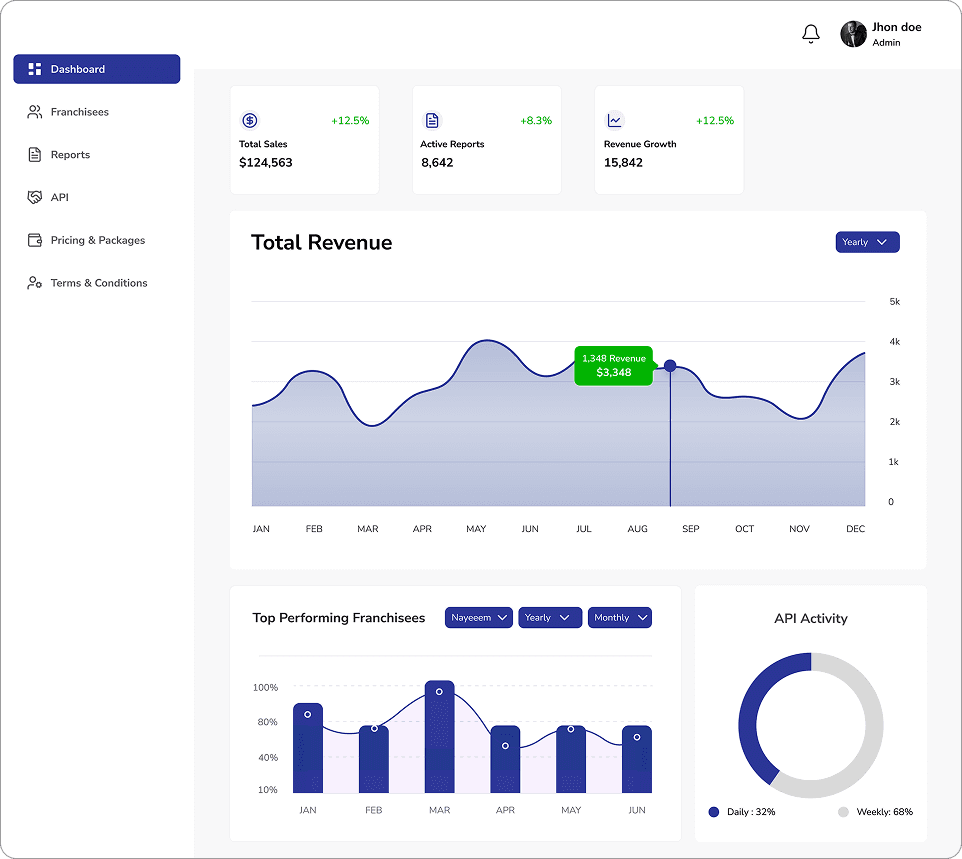Viewport: 962px width, 859px height.
Task: Toggle the Daily legend dot on API Activity
Action: pos(713,811)
